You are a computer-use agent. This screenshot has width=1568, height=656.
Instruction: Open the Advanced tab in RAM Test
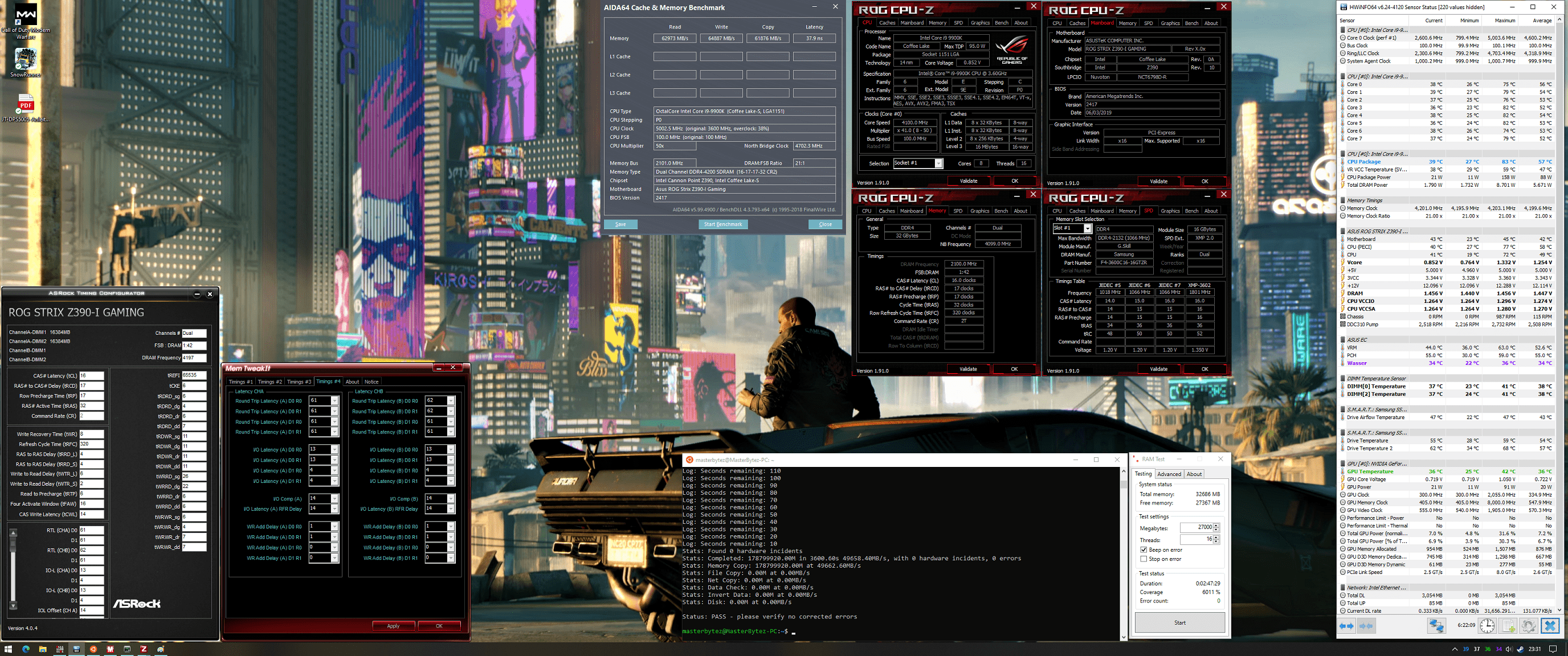pyautogui.click(x=1169, y=474)
